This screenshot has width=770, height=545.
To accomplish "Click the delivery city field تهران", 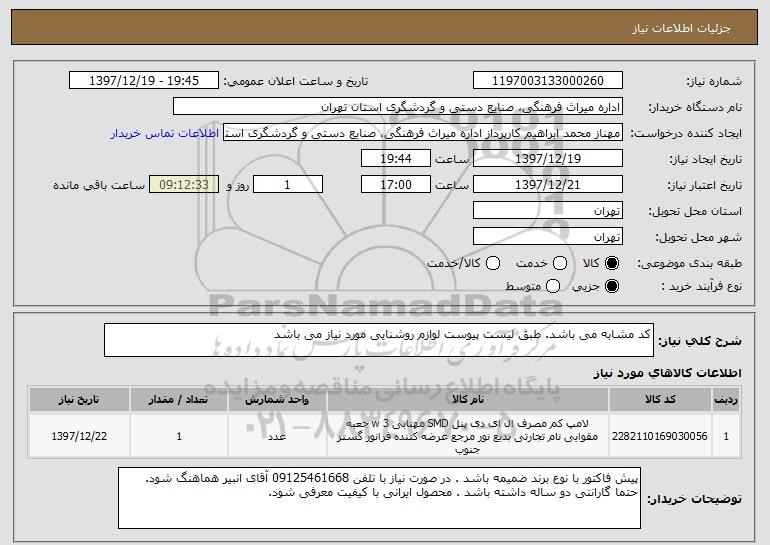I will pos(548,237).
